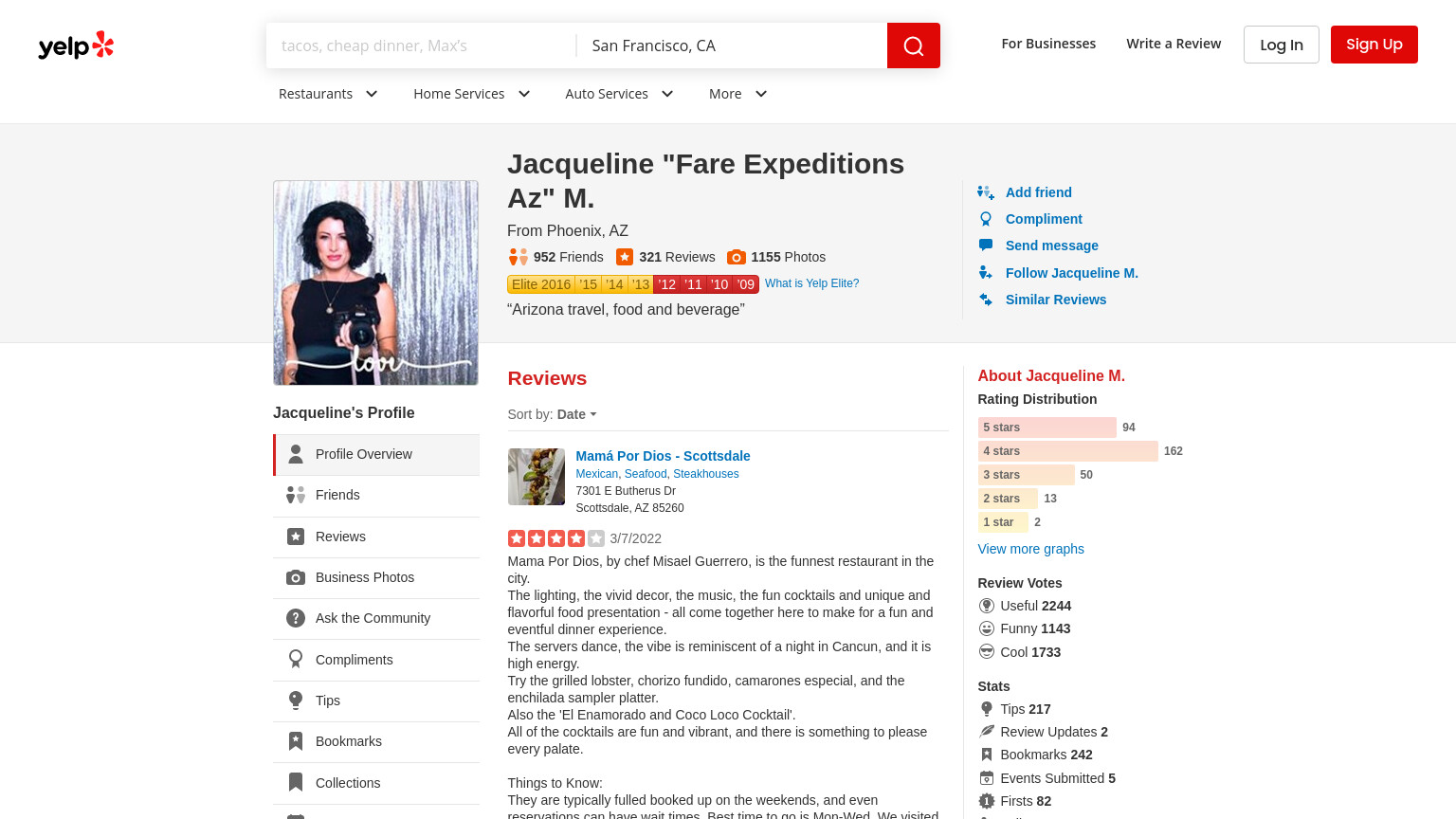This screenshot has height=819, width=1456.
Task: Click the Follow Jacqueline M. icon
Action: (x=986, y=273)
